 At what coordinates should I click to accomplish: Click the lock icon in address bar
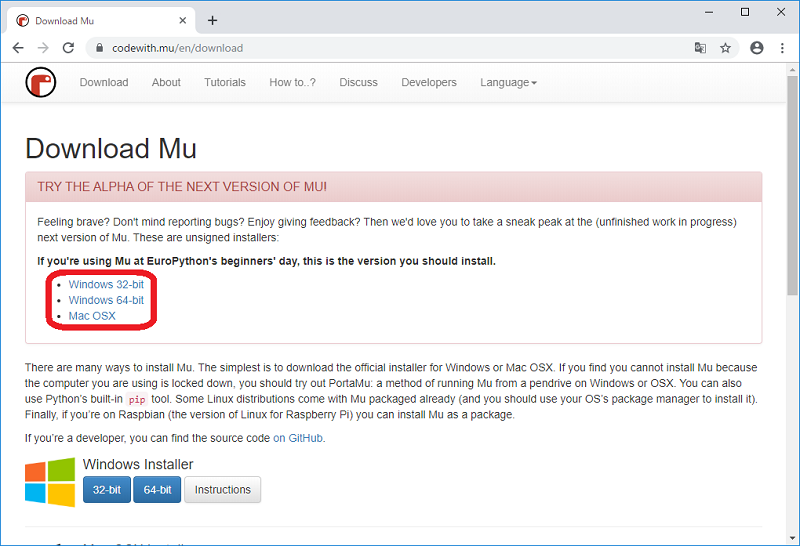coord(100,48)
